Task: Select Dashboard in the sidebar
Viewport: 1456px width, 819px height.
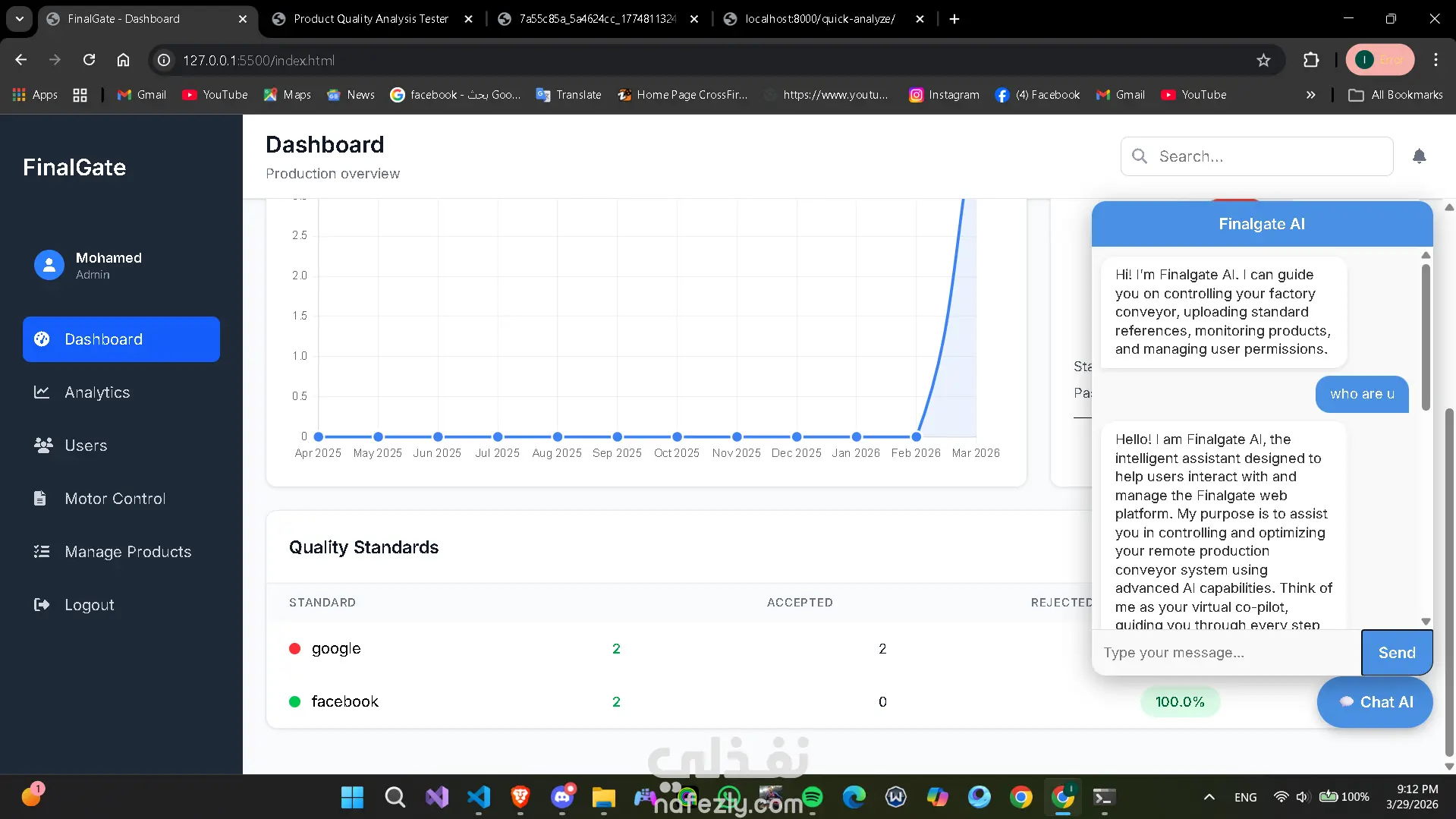Action: [x=121, y=339]
